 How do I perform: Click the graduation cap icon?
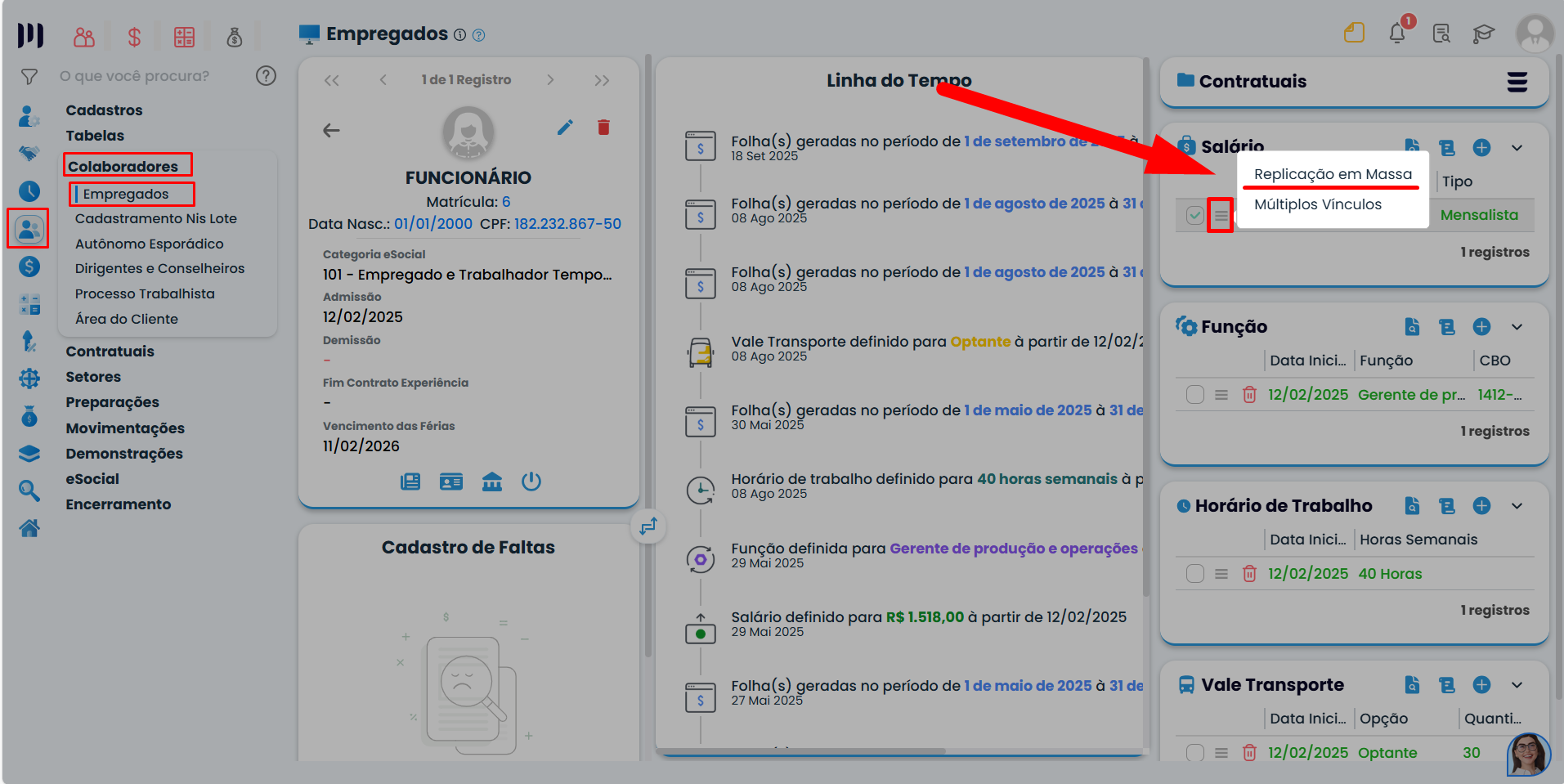pyautogui.click(x=1483, y=34)
